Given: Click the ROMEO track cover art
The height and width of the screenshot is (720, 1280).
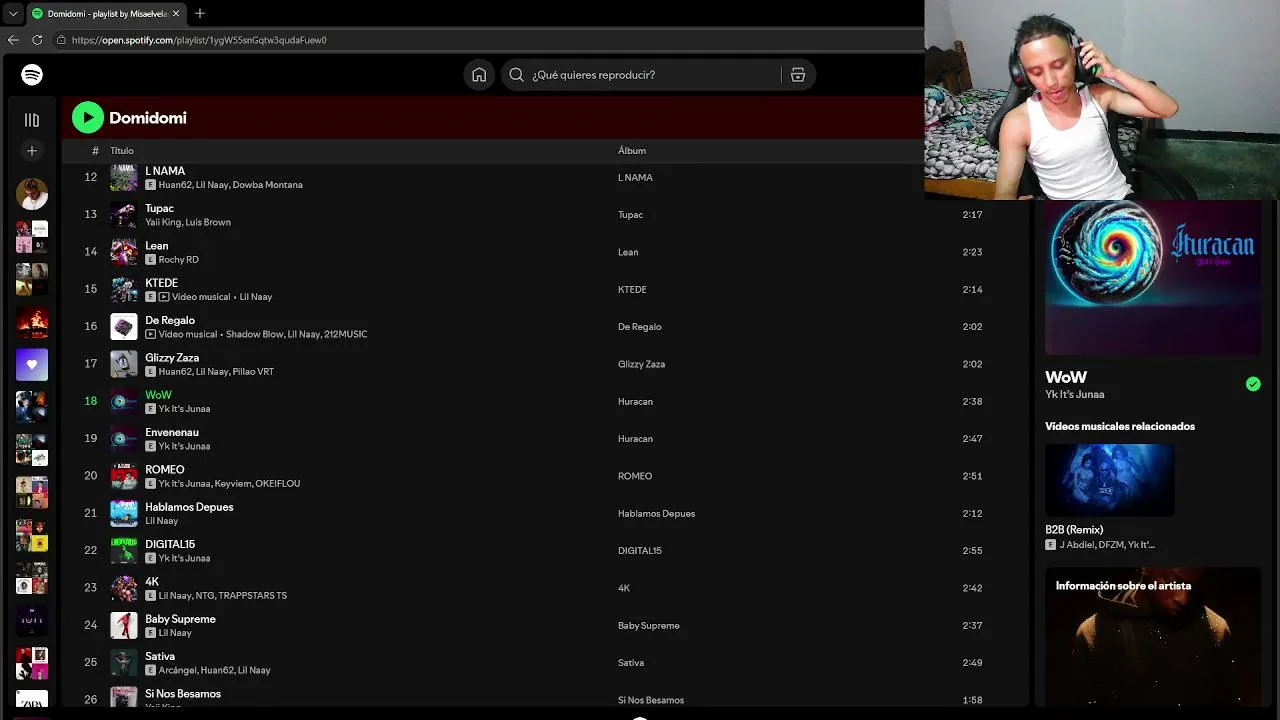Looking at the screenshot, I should pos(124,476).
